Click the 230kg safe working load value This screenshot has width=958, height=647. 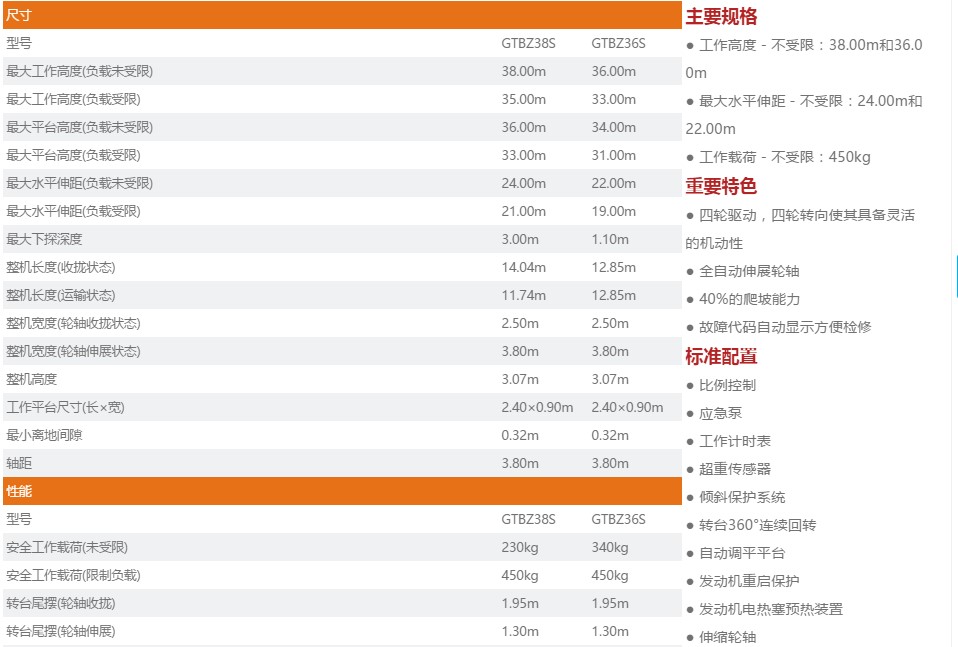519,547
